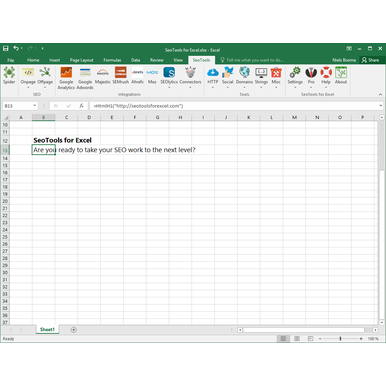Open Google Adwords integration

(85, 78)
